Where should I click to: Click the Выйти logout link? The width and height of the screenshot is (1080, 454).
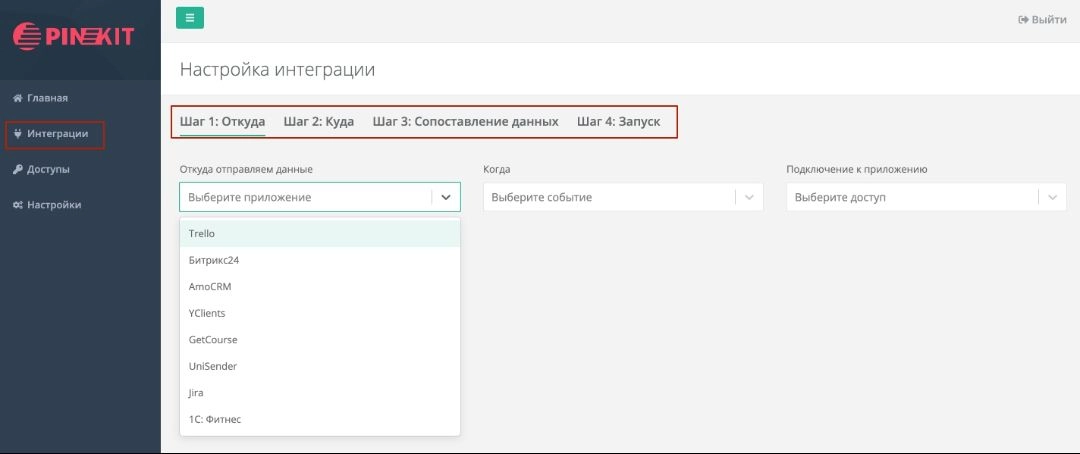(1042, 20)
